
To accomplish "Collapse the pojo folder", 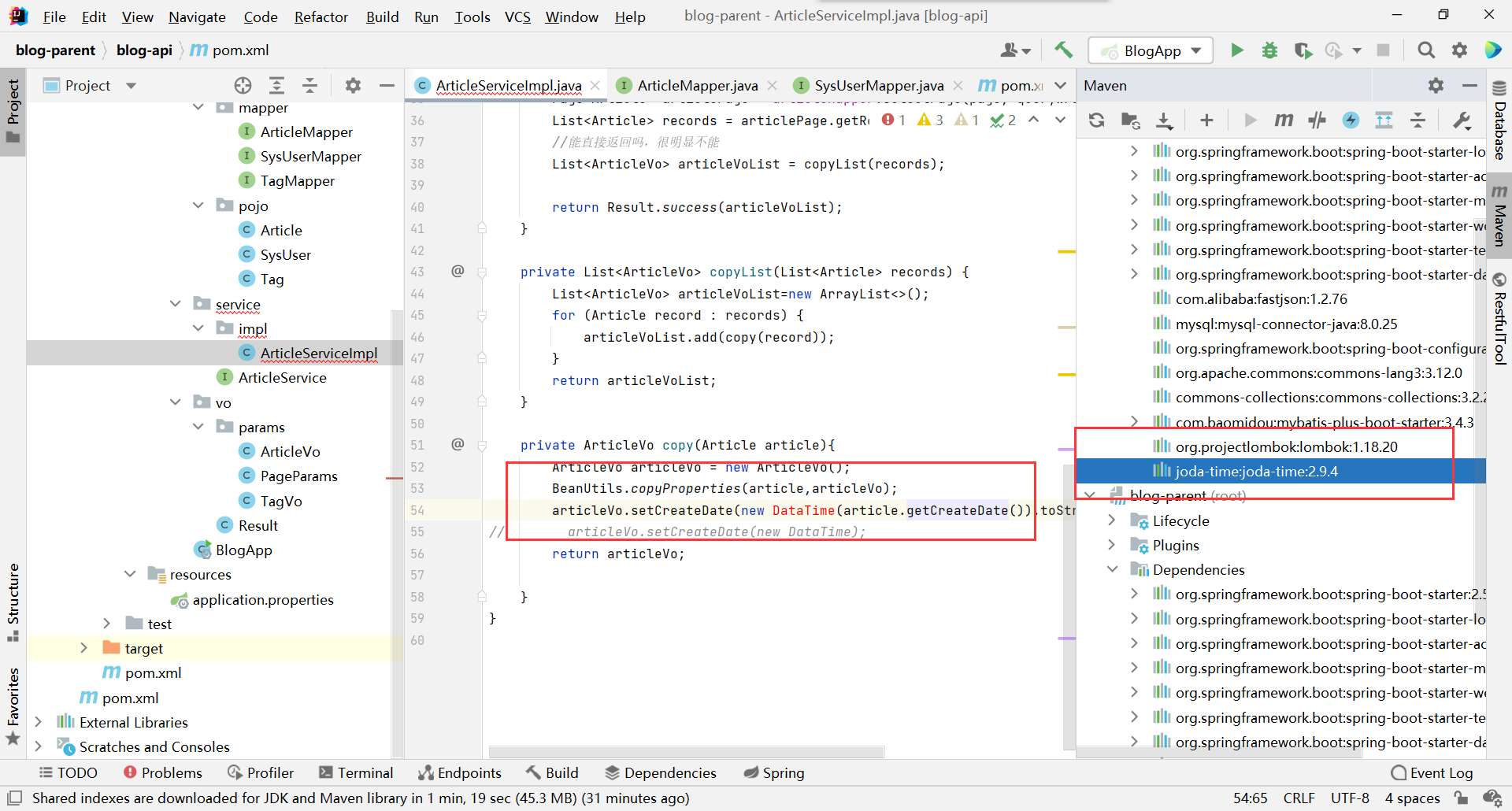I will (x=198, y=206).
